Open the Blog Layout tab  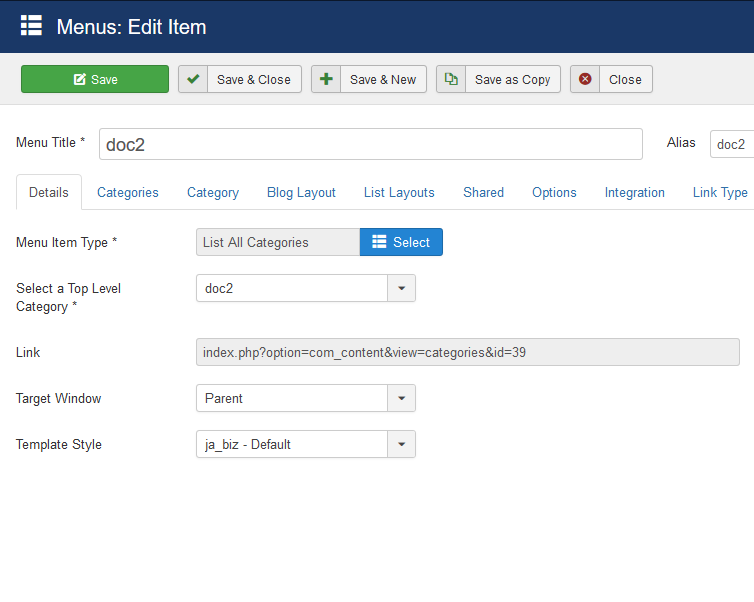[x=301, y=192]
